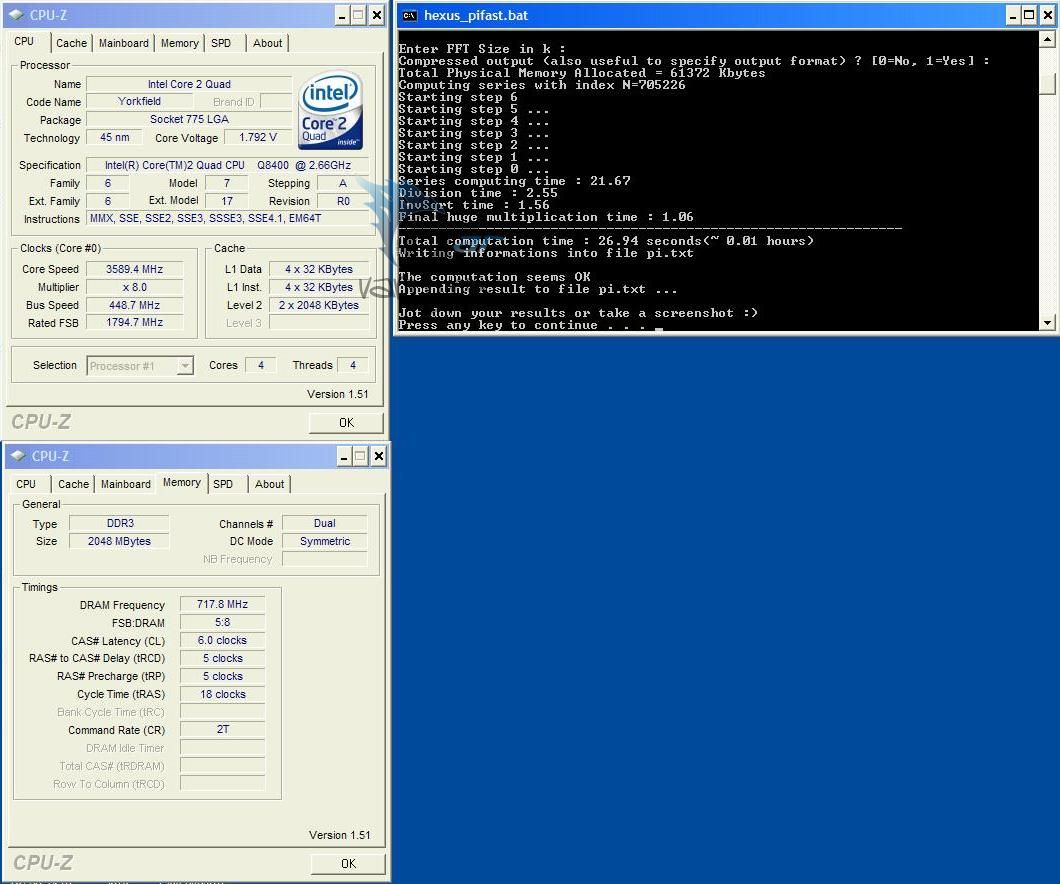This screenshot has width=1060, height=884.
Task: Minimize the top CPU-Z window
Action: (x=343, y=16)
